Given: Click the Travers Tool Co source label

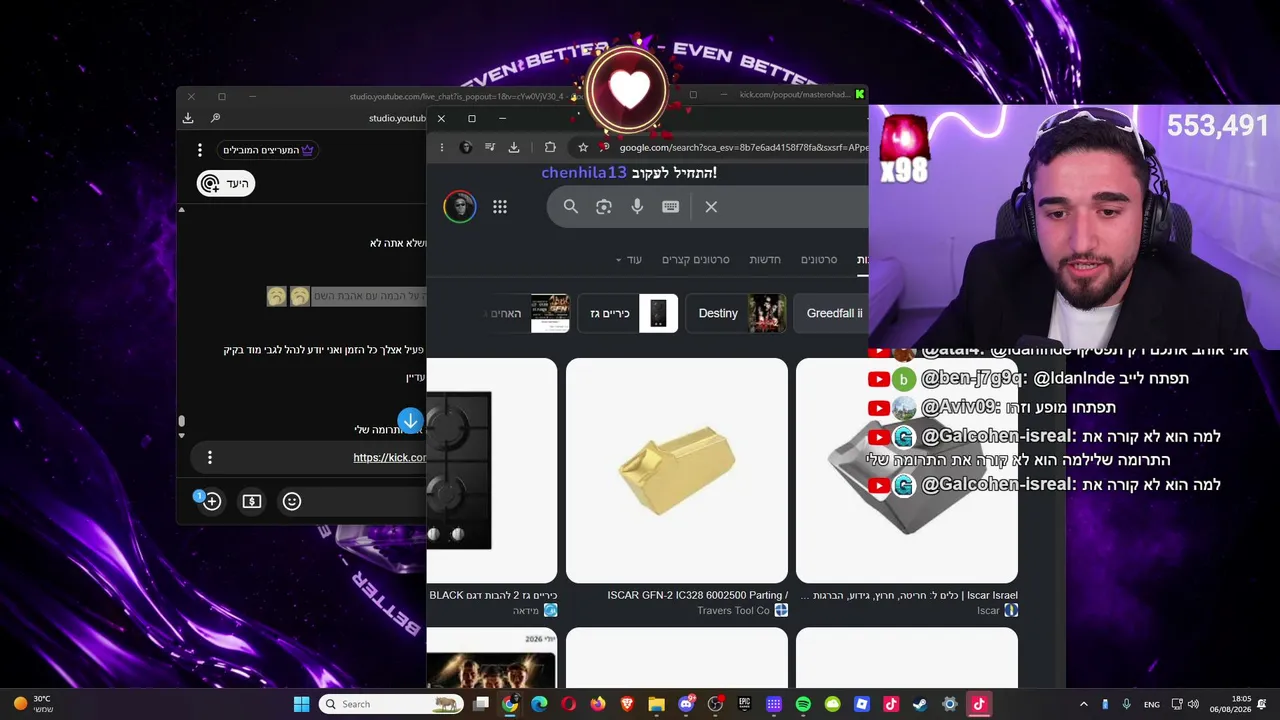Looking at the screenshot, I should pyautogui.click(x=734, y=611).
